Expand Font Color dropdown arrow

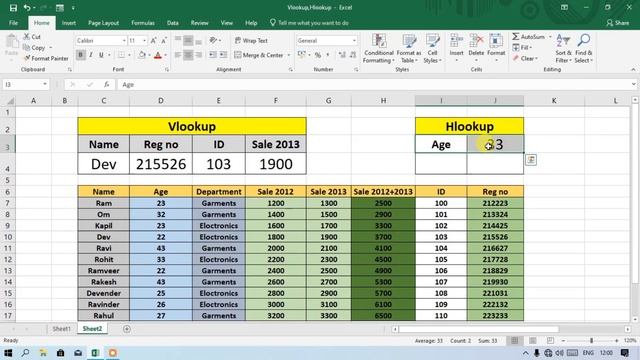[x=165, y=55]
